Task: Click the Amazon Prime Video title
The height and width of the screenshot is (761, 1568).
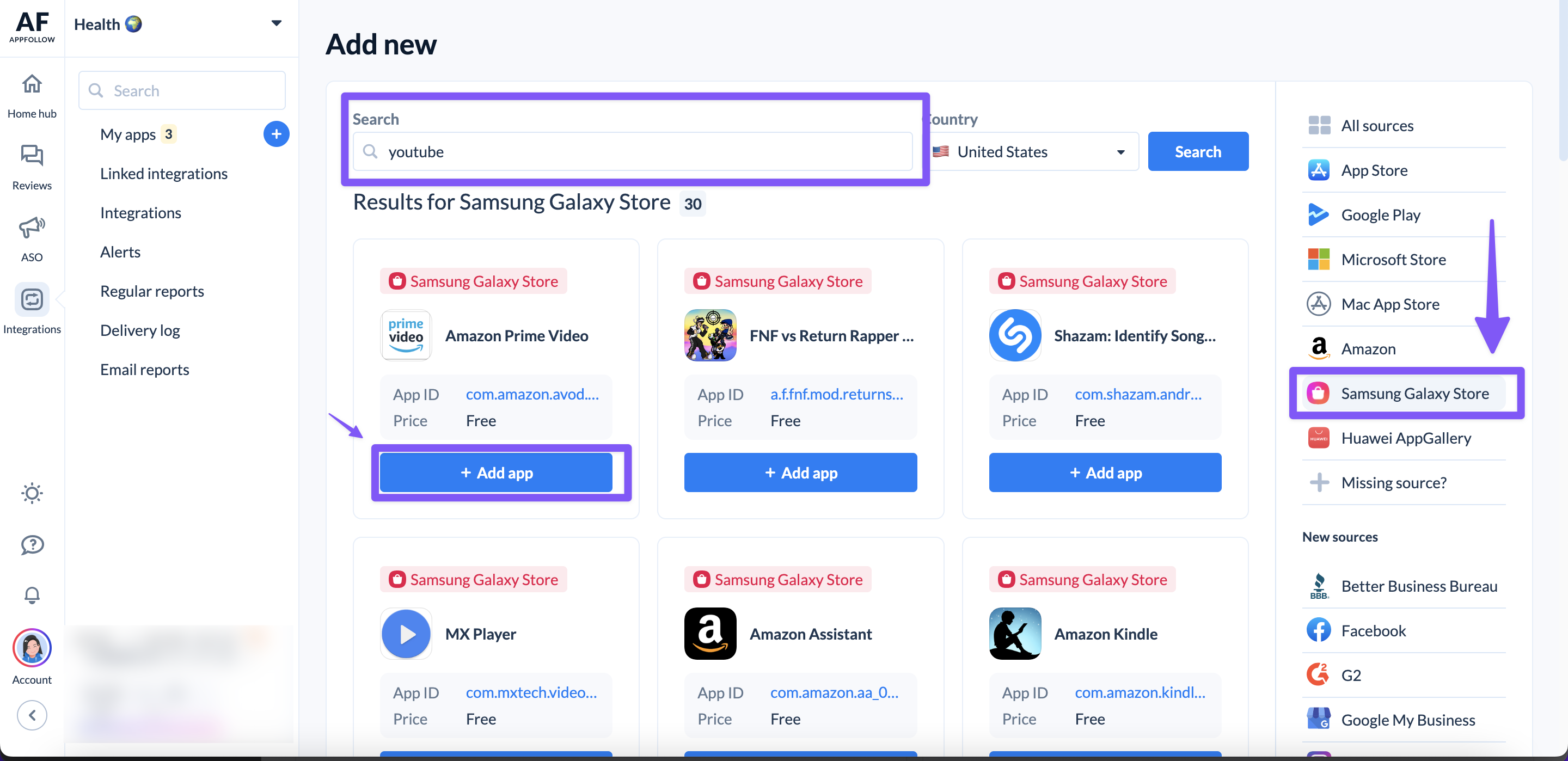Action: point(517,336)
